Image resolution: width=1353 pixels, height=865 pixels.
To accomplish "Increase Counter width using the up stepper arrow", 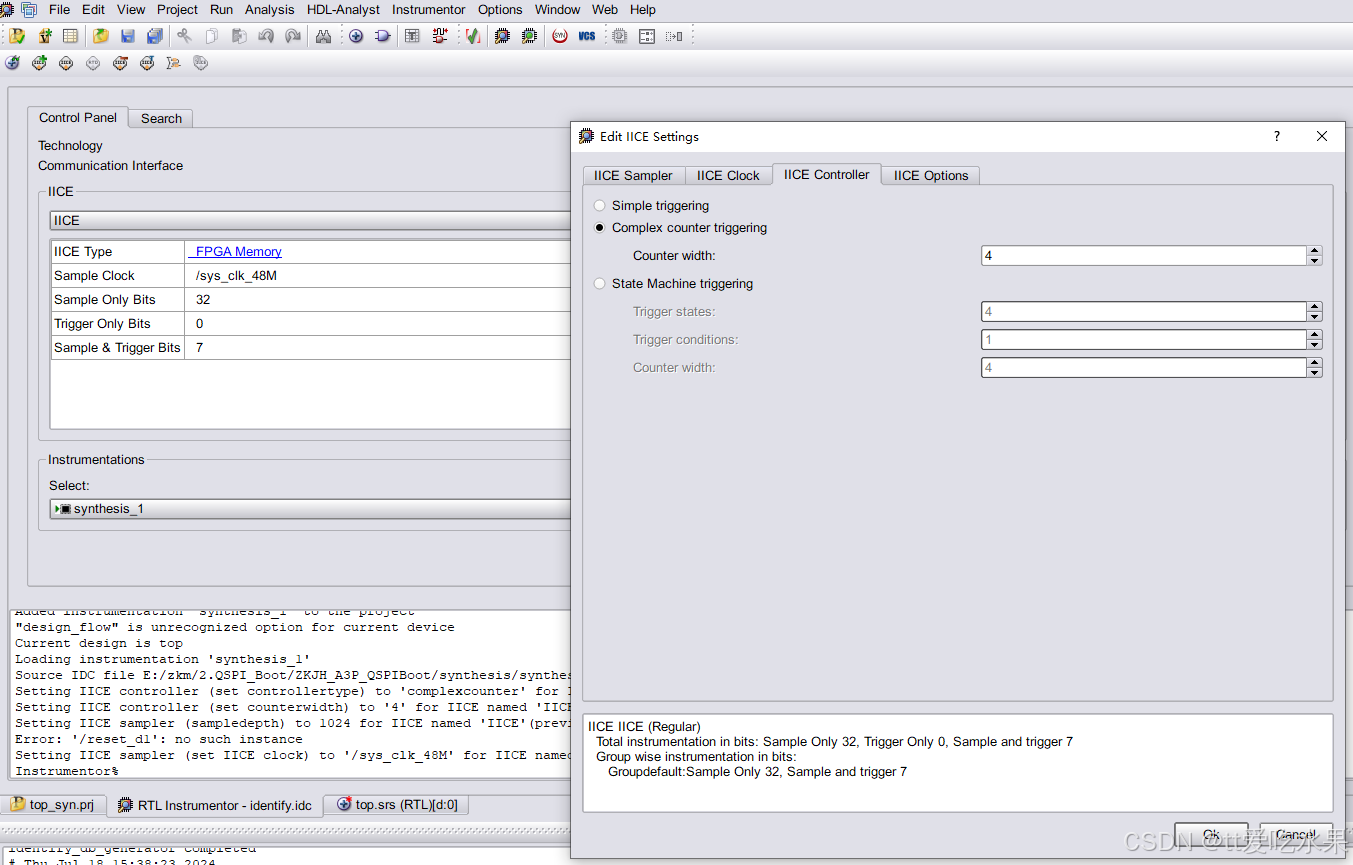I will click(1314, 251).
